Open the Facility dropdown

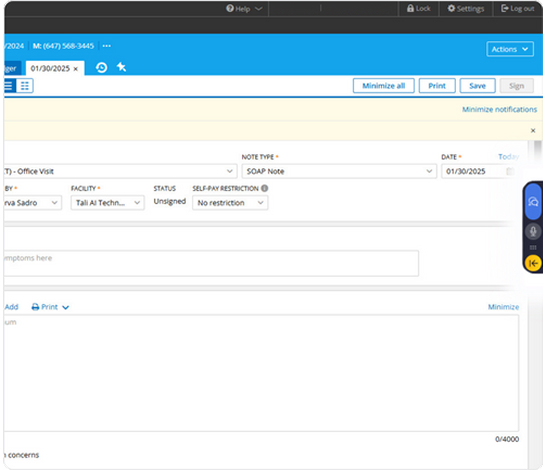pyautogui.click(x=108, y=203)
